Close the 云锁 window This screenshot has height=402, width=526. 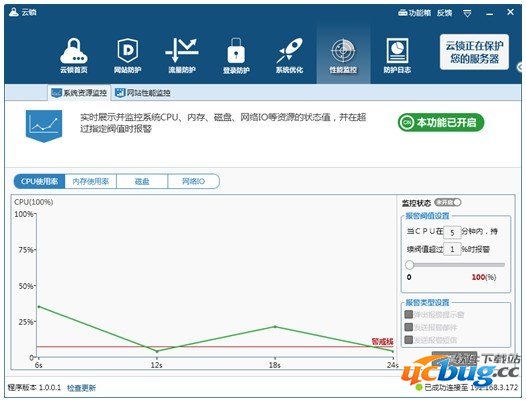510,12
